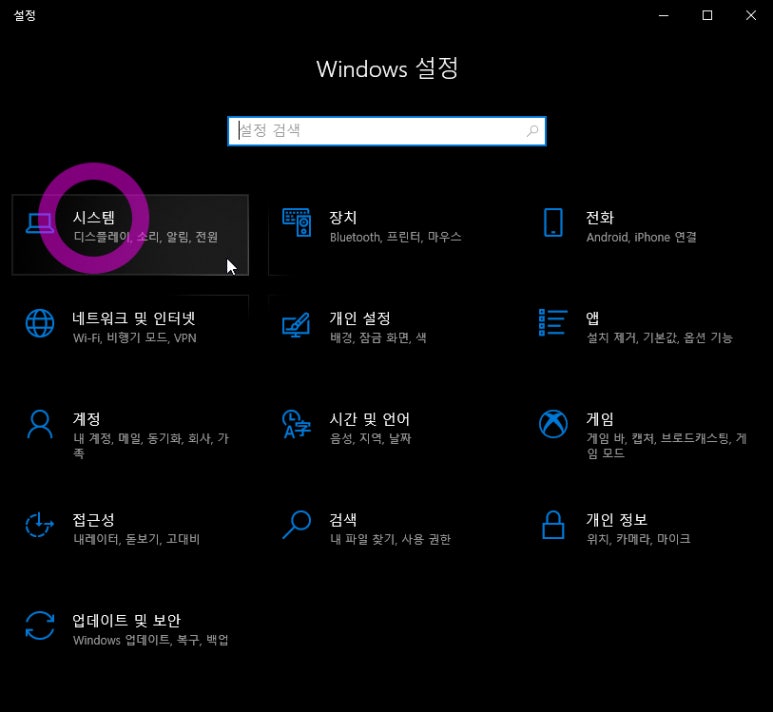Select the 시간 및 언어 clock icon

(x=296, y=424)
